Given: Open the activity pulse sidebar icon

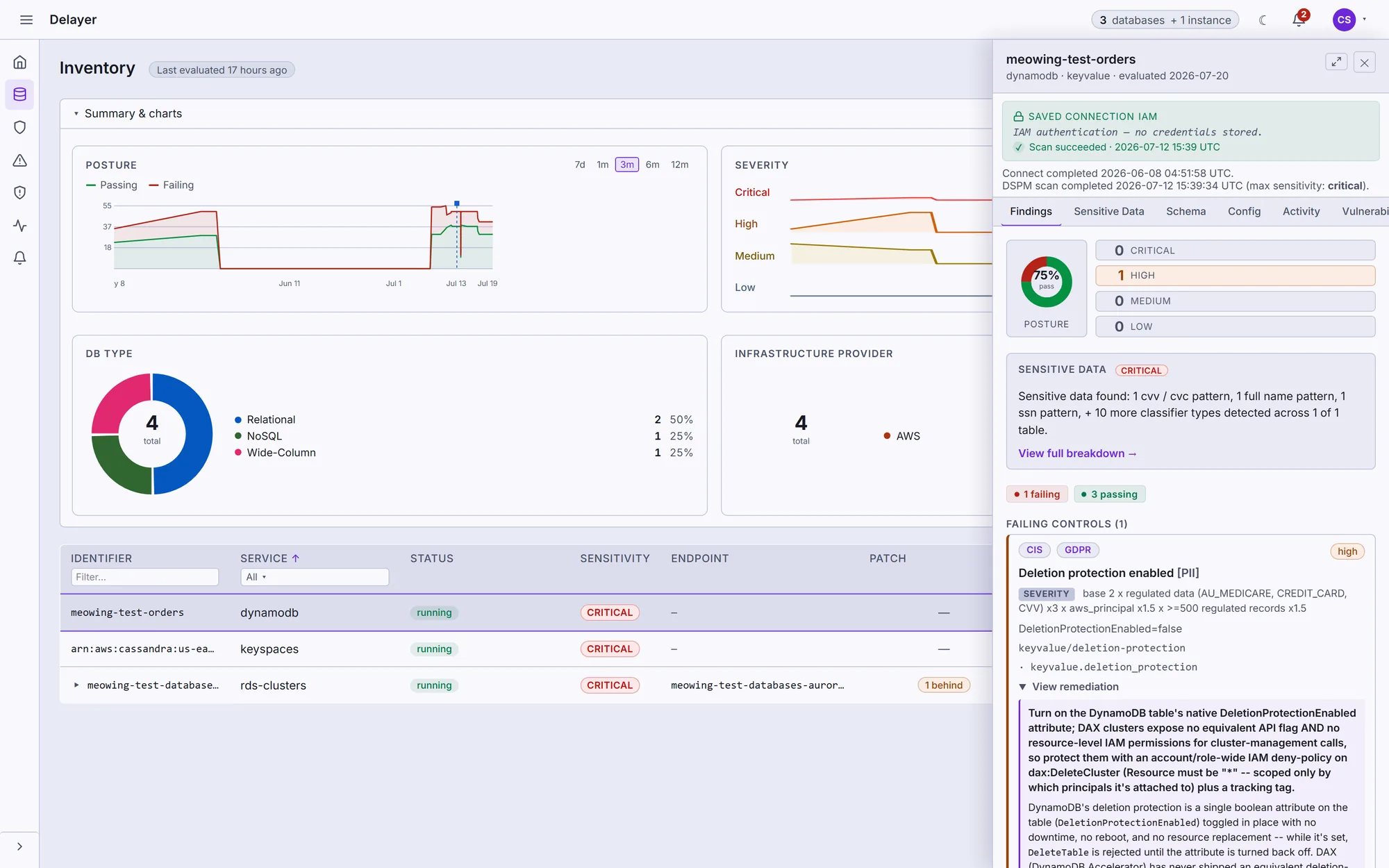Looking at the screenshot, I should (x=19, y=226).
